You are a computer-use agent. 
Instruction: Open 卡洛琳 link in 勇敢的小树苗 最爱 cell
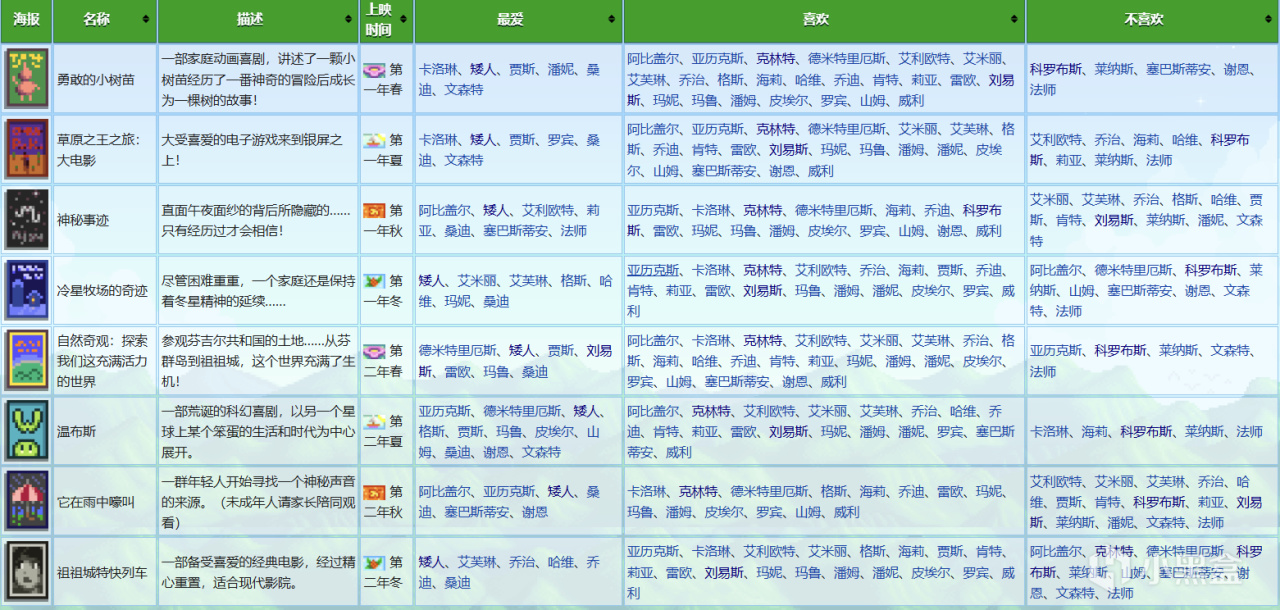pos(437,70)
